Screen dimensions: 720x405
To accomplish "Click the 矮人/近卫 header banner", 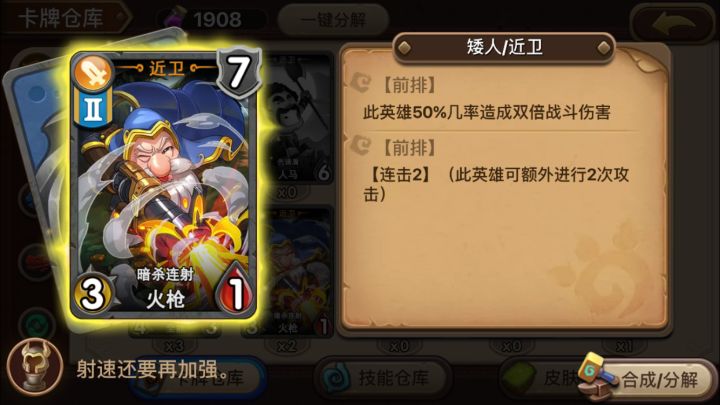I will click(x=504, y=47).
